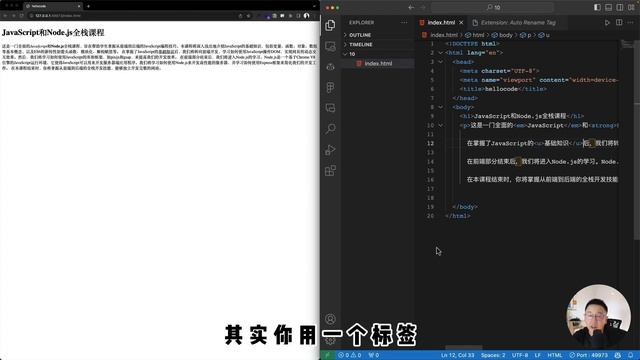
Task: Click the minimap at editor's right edge
Action: [x=627, y=44]
